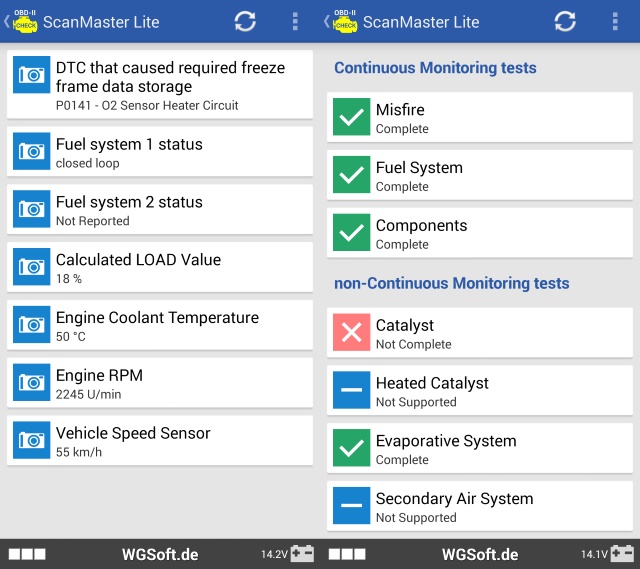This screenshot has width=640, height=569.
Task: Select the Secondary Air System row
Action: tap(480, 507)
